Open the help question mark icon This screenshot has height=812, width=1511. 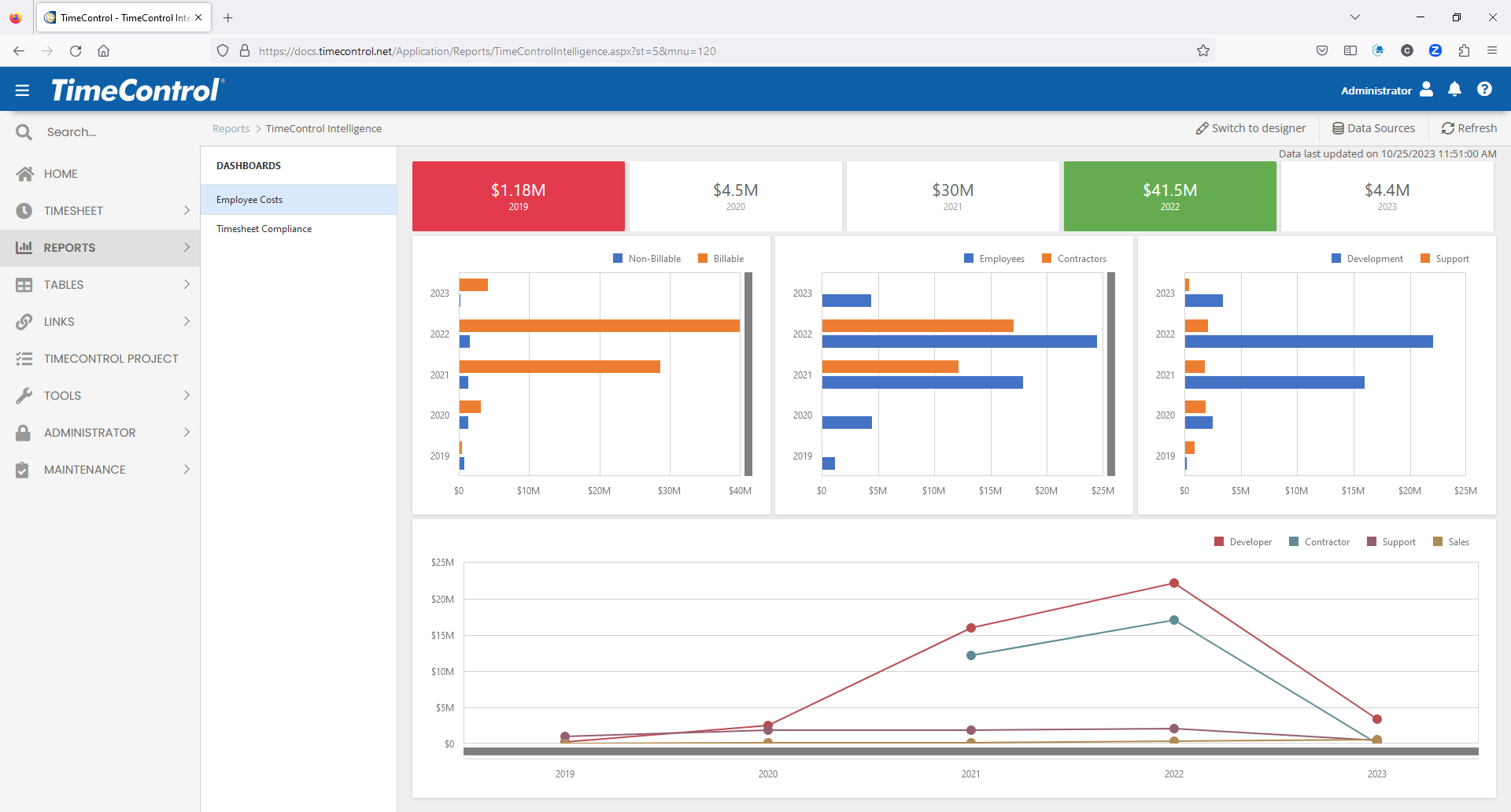1484,90
